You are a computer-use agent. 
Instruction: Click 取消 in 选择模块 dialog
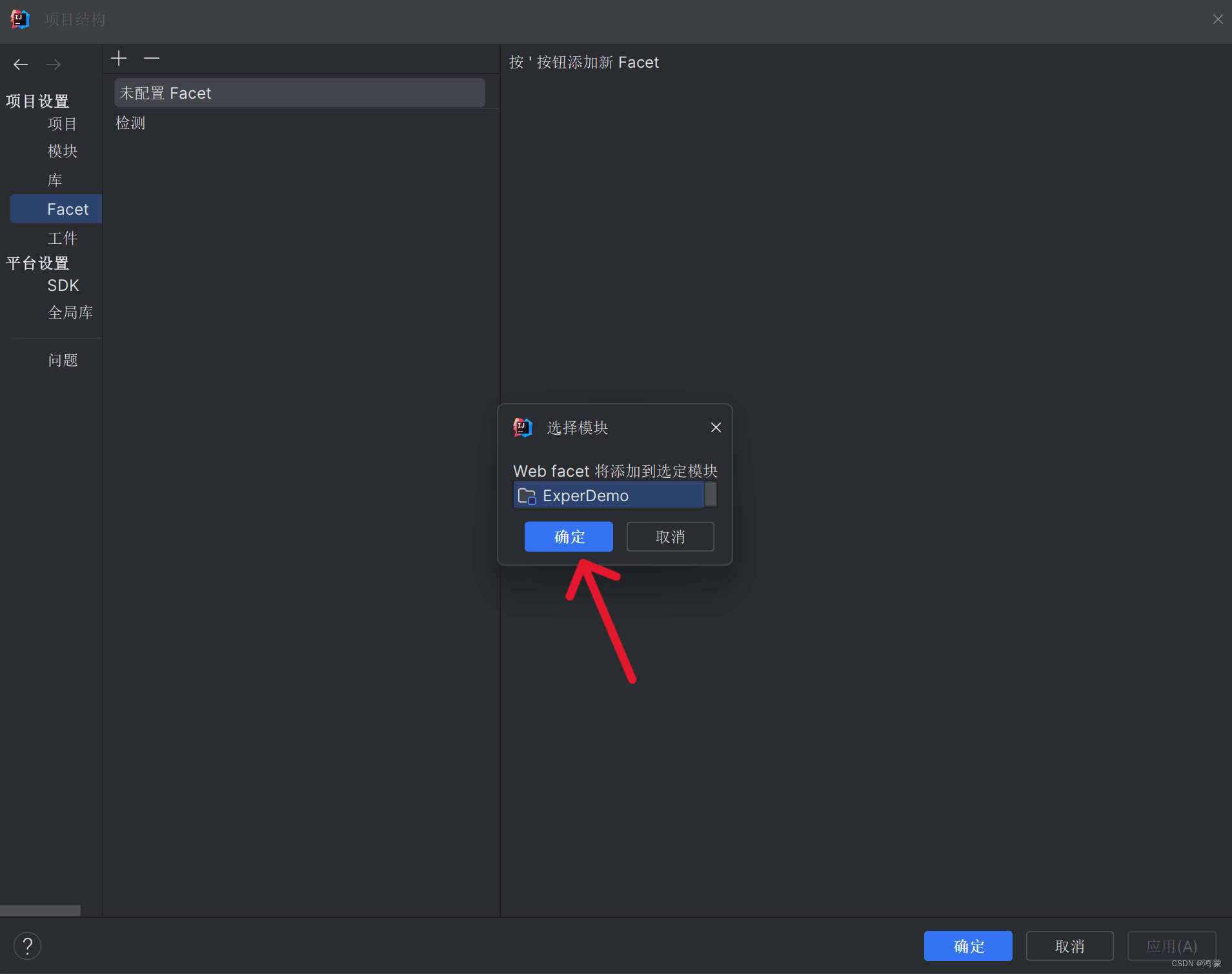pyautogui.click(x=670, y=537)
